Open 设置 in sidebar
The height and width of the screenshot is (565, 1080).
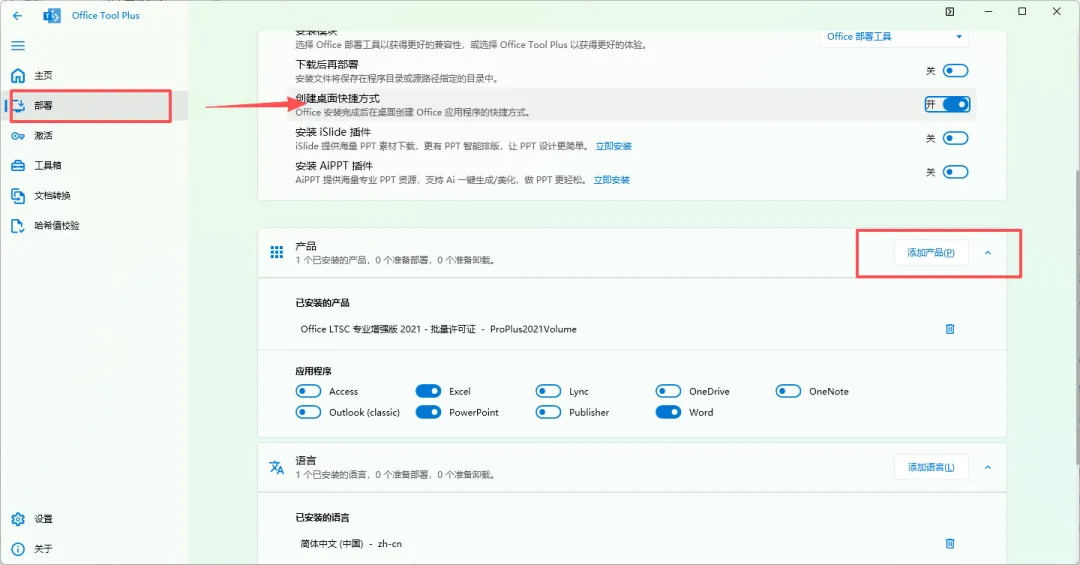94,519
